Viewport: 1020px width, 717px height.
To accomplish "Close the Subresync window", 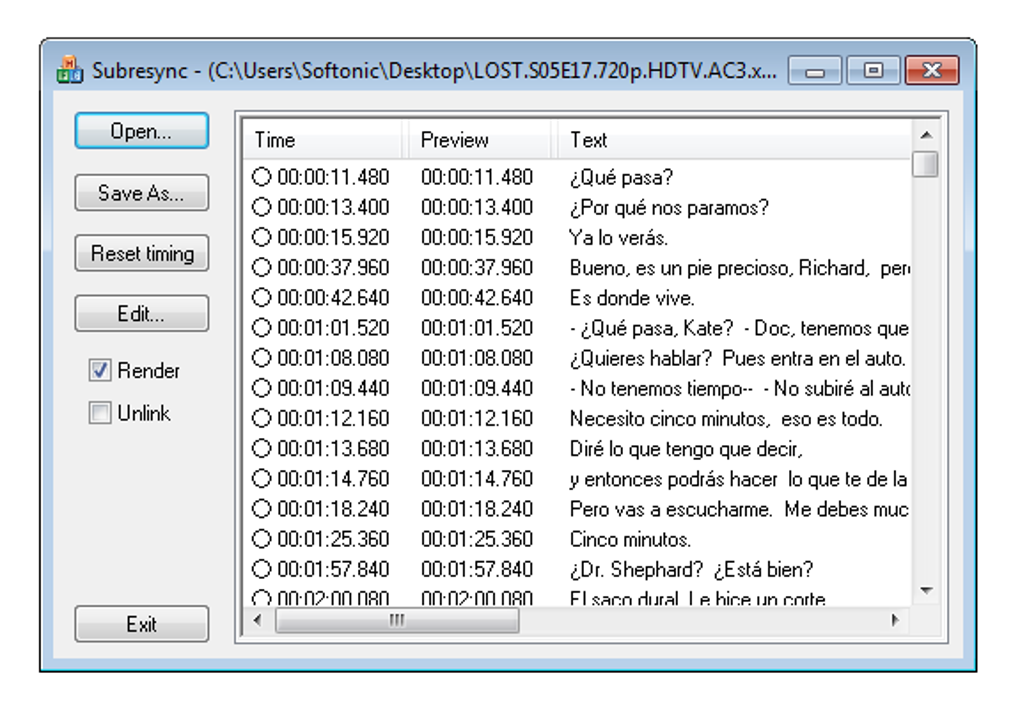I will pyautogui.click(x=932, y=70).
